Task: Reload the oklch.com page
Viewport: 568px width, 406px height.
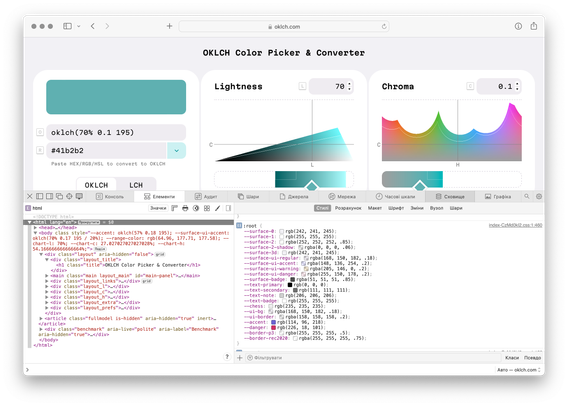Action: pos(384,26)
